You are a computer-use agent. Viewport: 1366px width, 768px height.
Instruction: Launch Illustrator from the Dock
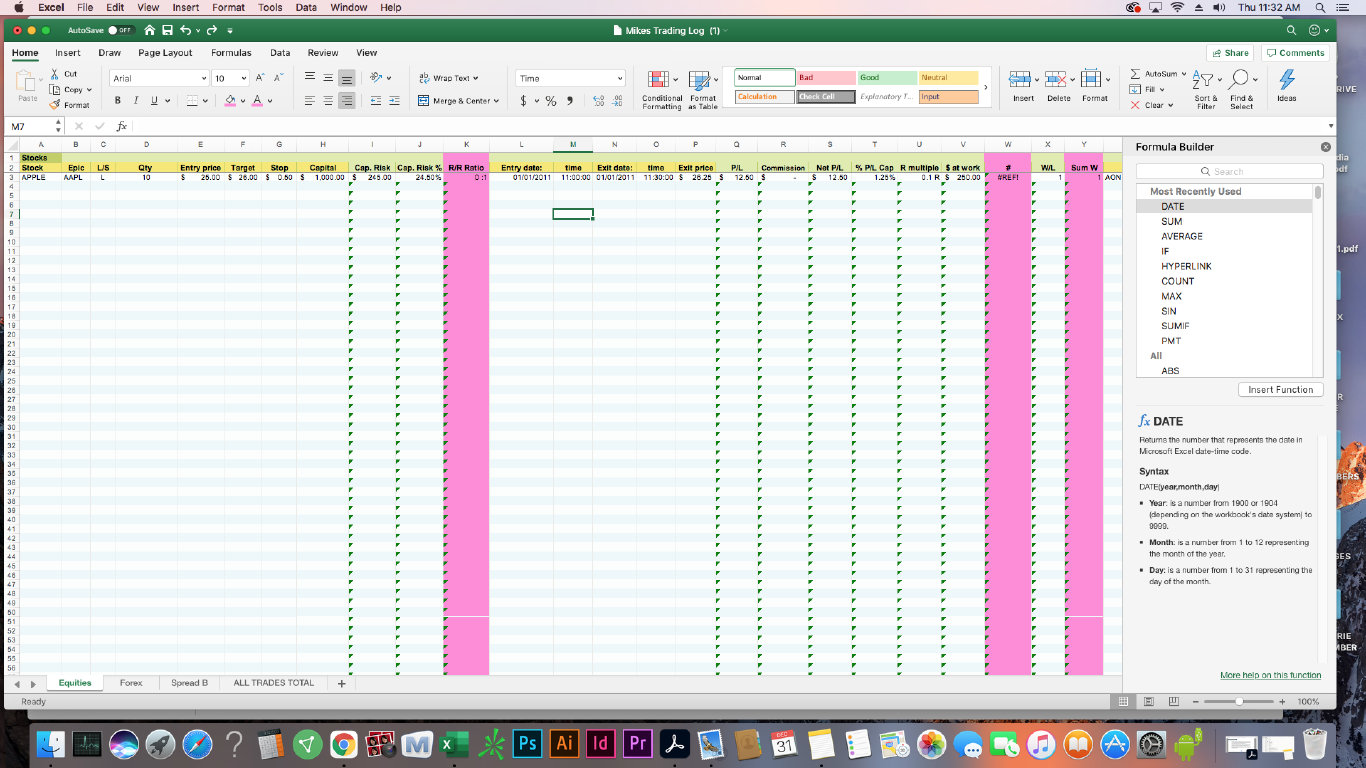564,744
